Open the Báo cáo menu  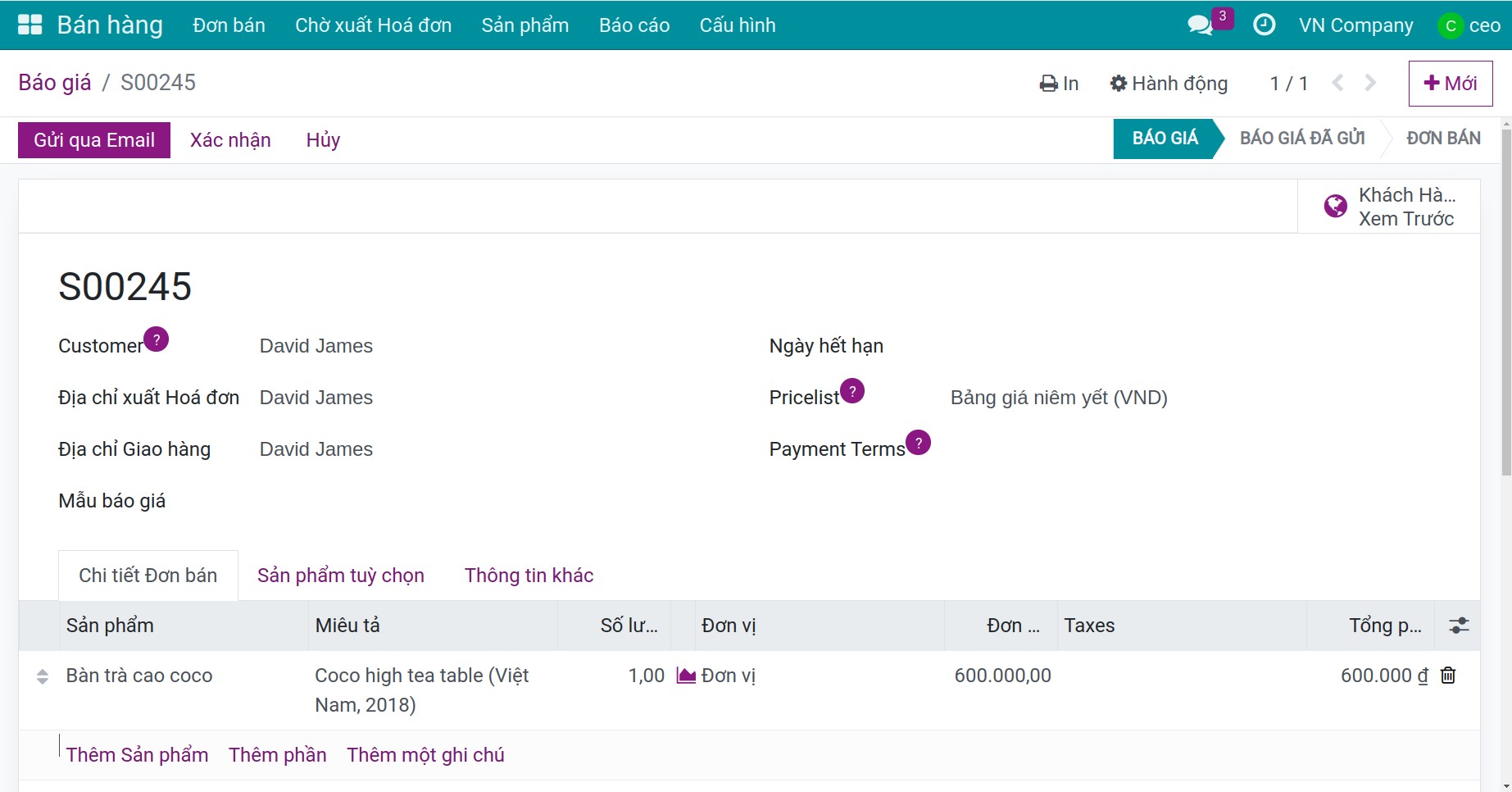[633, 25]
